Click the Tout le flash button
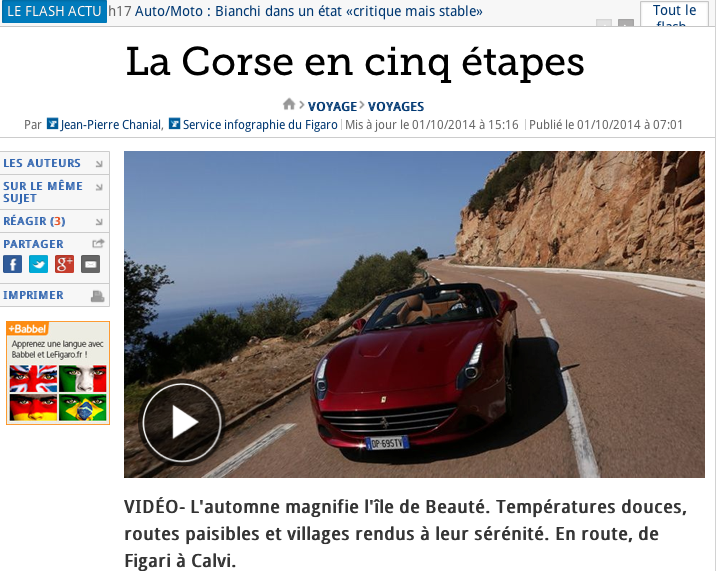 (x=674, y=15)
